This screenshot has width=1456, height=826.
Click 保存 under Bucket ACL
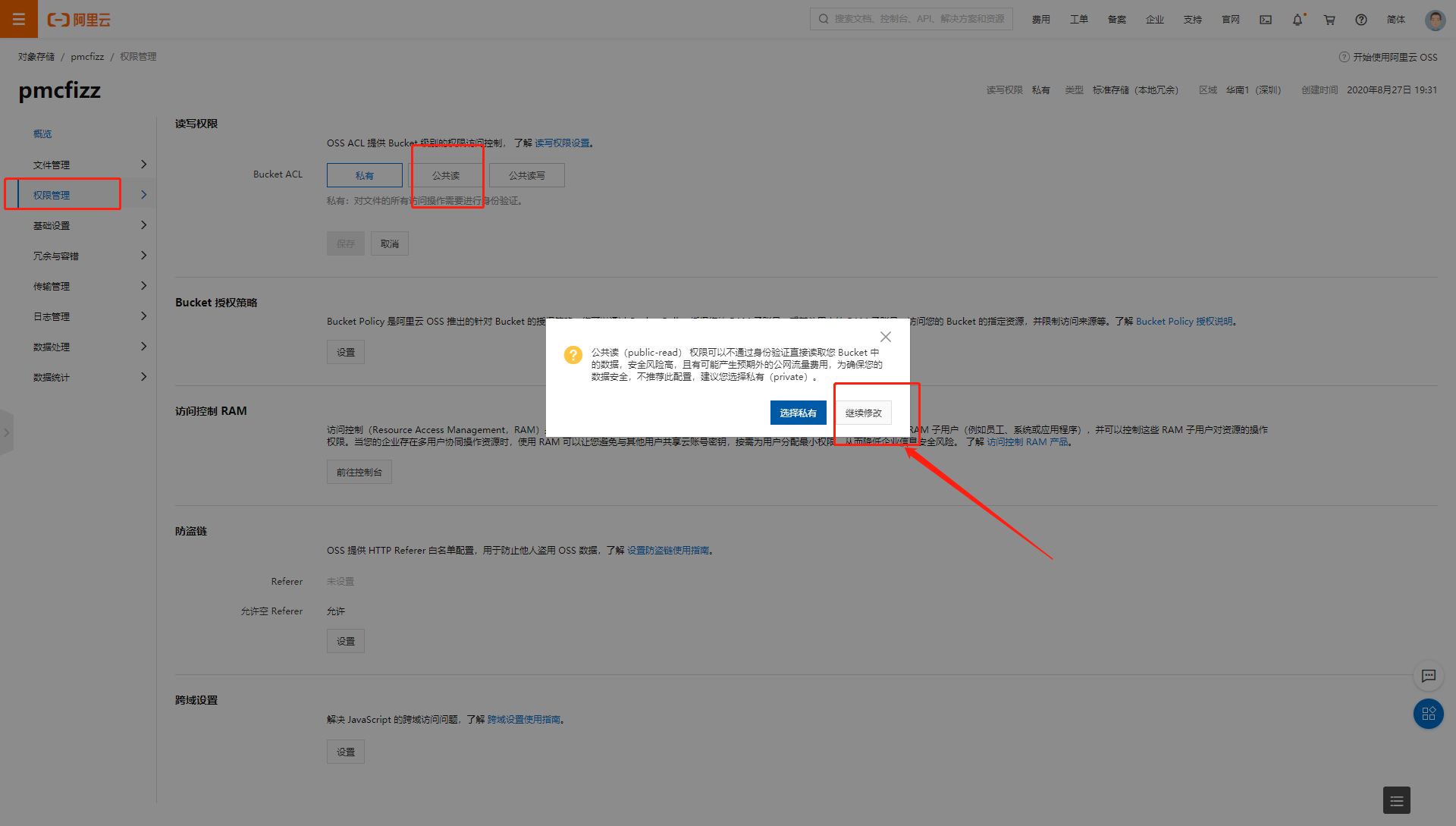click(346, 243)
